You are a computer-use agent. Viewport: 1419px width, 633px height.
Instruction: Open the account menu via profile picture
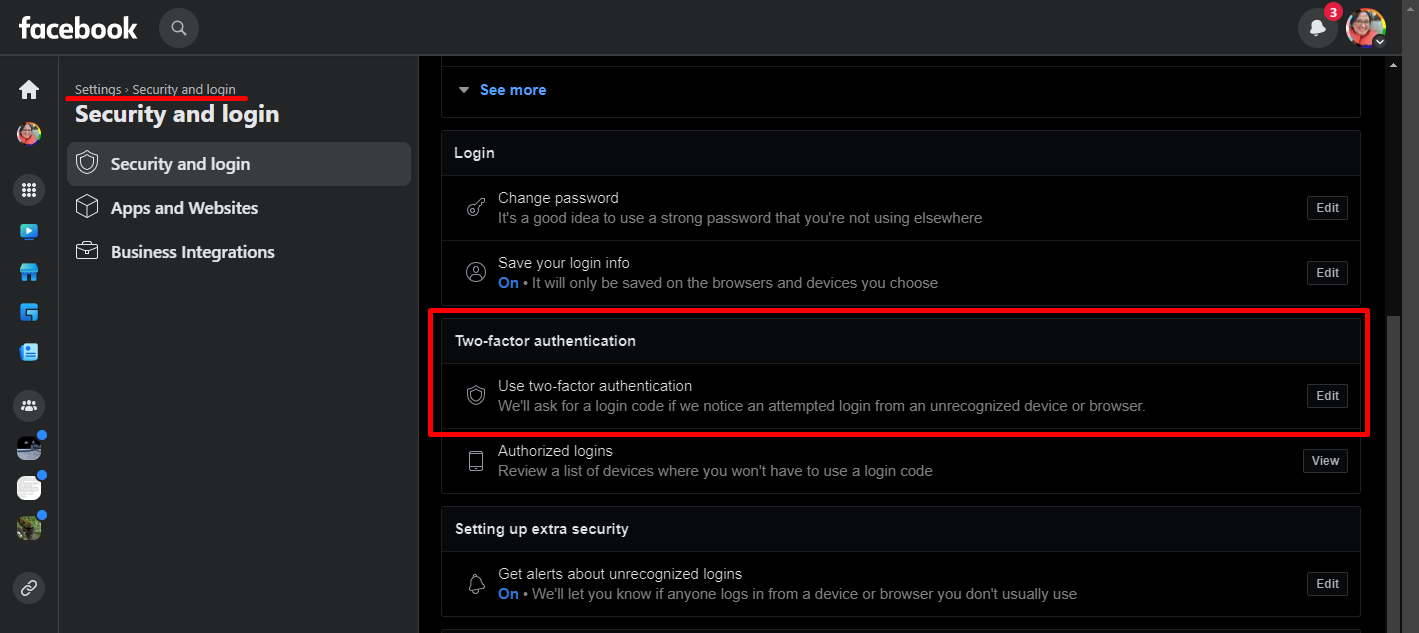point(1365,28)
